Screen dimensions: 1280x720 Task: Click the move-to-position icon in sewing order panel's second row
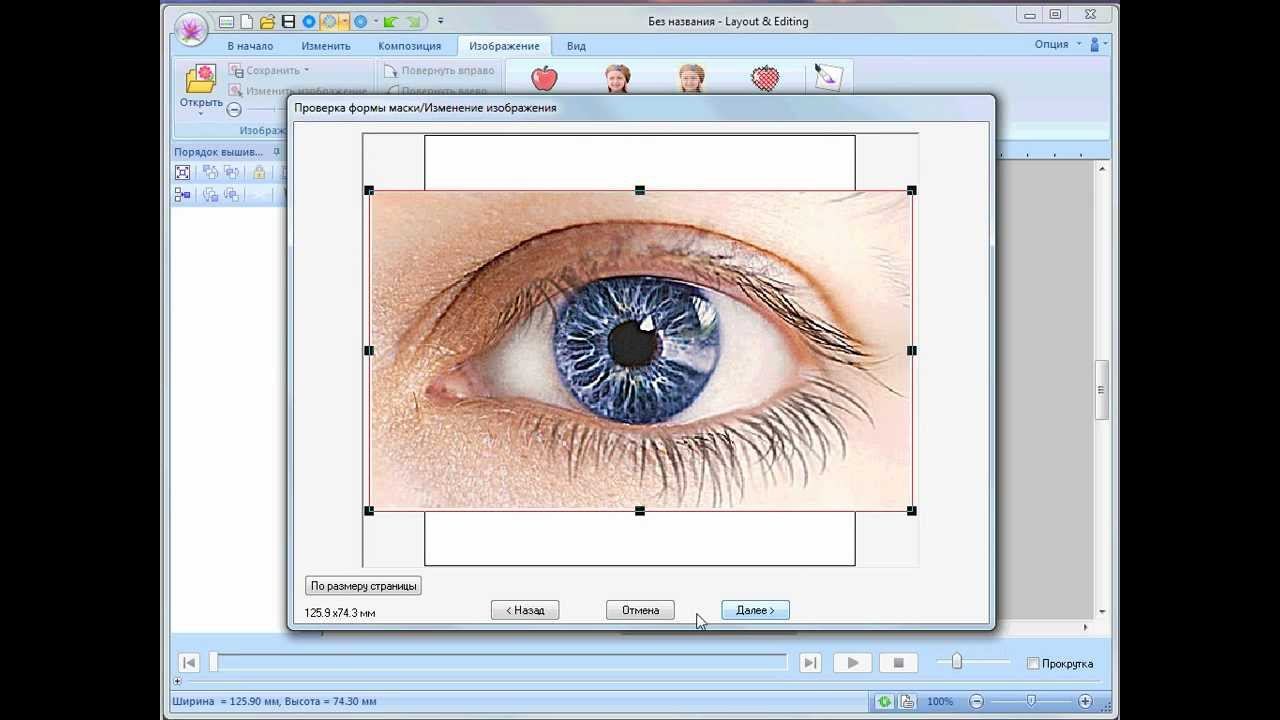click(183, 195)
